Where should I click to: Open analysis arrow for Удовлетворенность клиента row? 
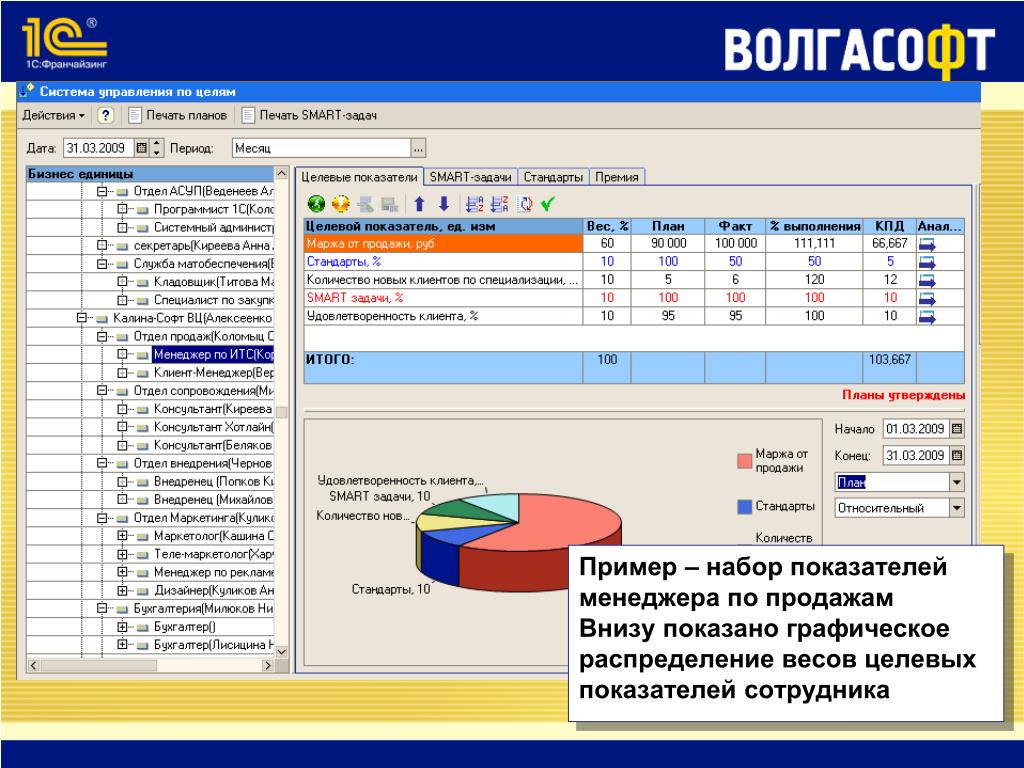click(x=927, y=317)
